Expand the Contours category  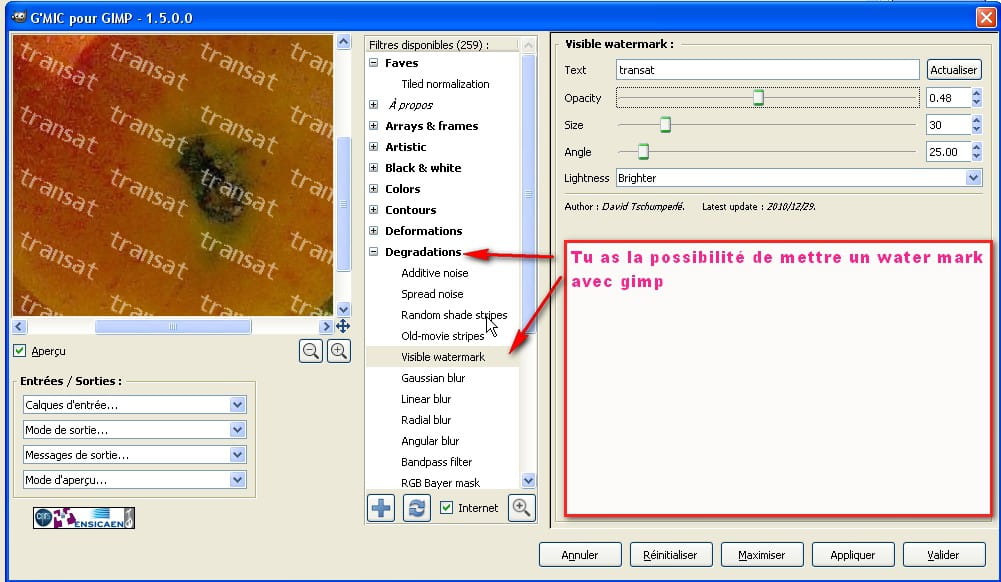pyautogui.click(x=373, y=210)
